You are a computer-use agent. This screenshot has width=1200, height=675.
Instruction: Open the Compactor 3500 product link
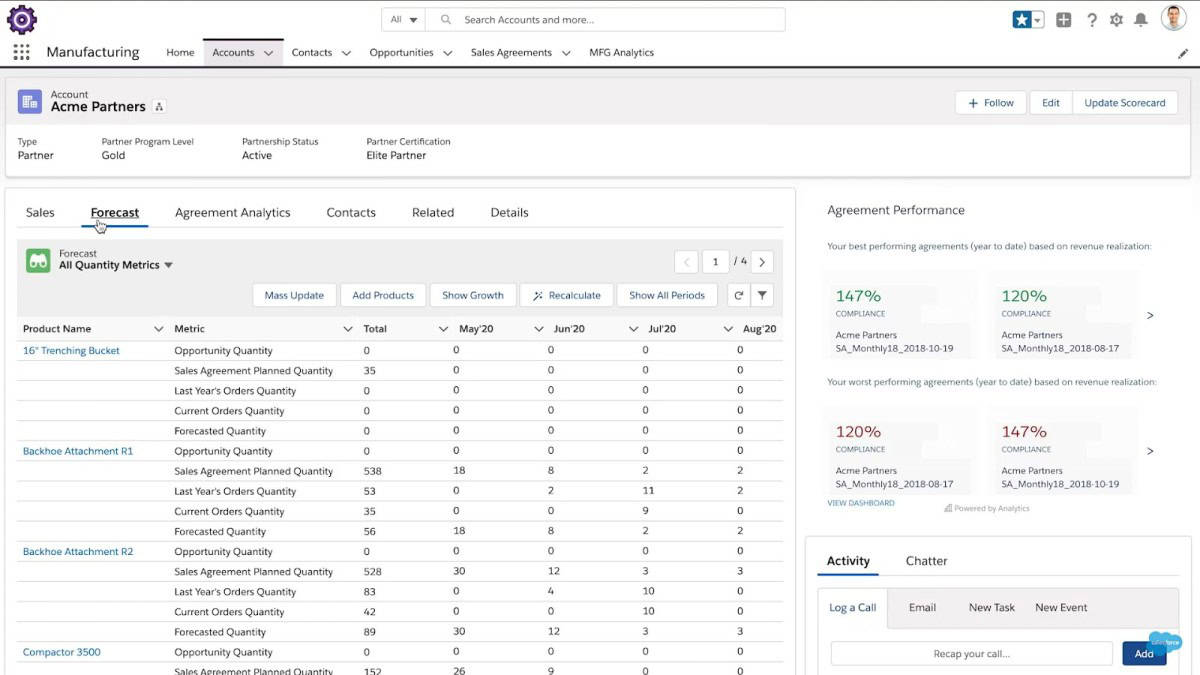(x=62, y=652)
